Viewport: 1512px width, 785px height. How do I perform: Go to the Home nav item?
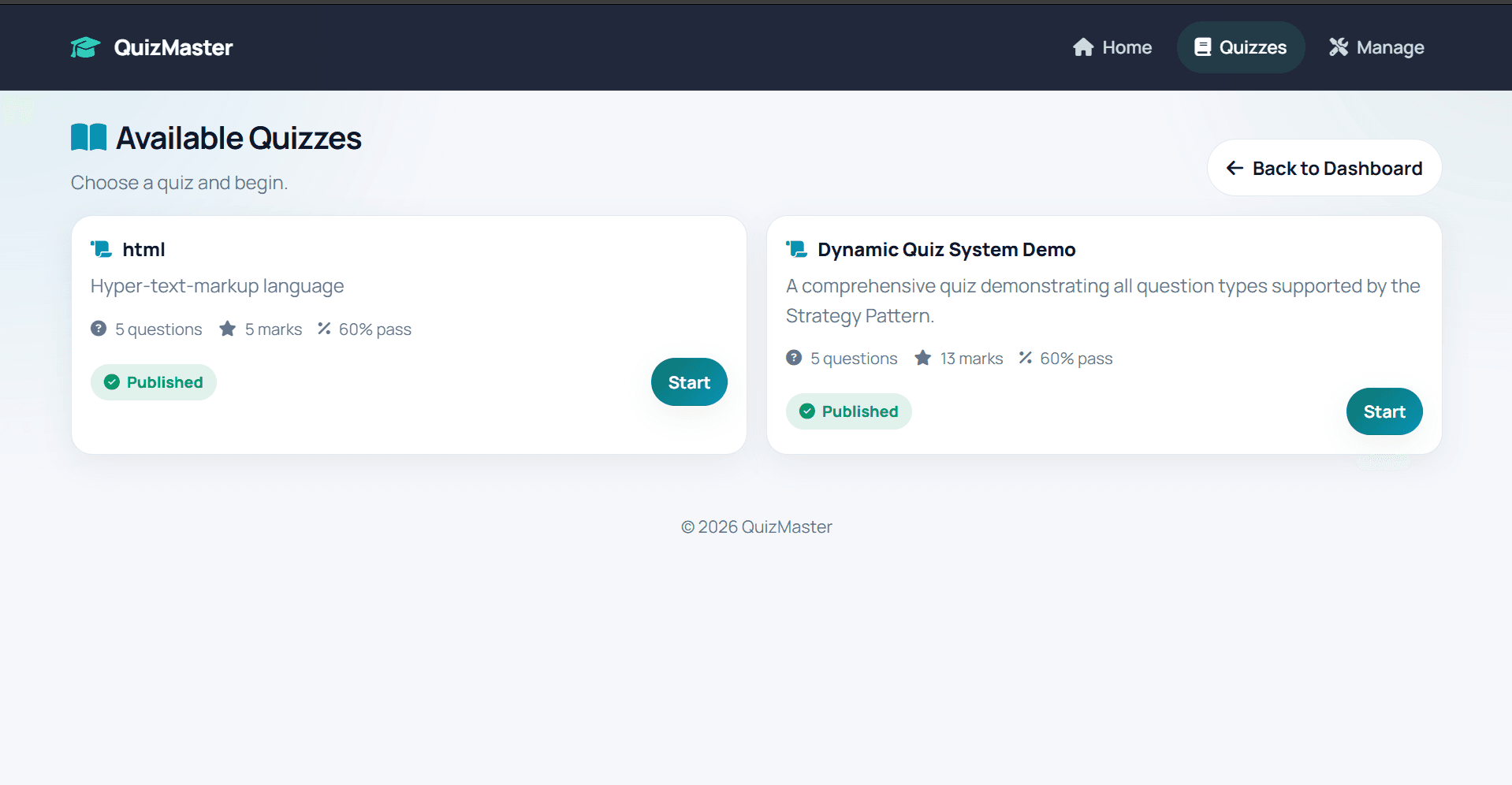1112,47
